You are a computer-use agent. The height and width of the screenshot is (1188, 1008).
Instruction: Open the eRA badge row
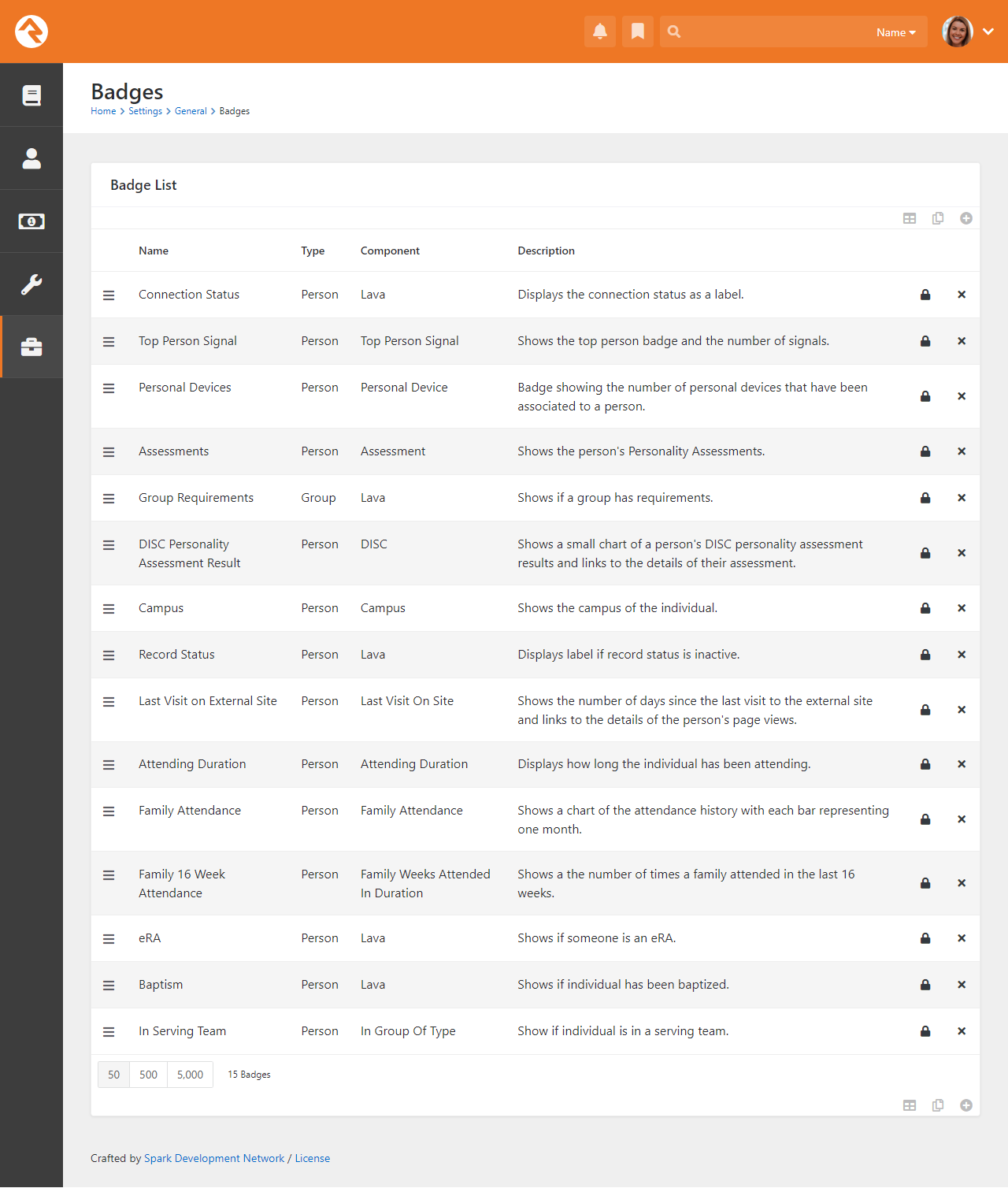(535, 938)
